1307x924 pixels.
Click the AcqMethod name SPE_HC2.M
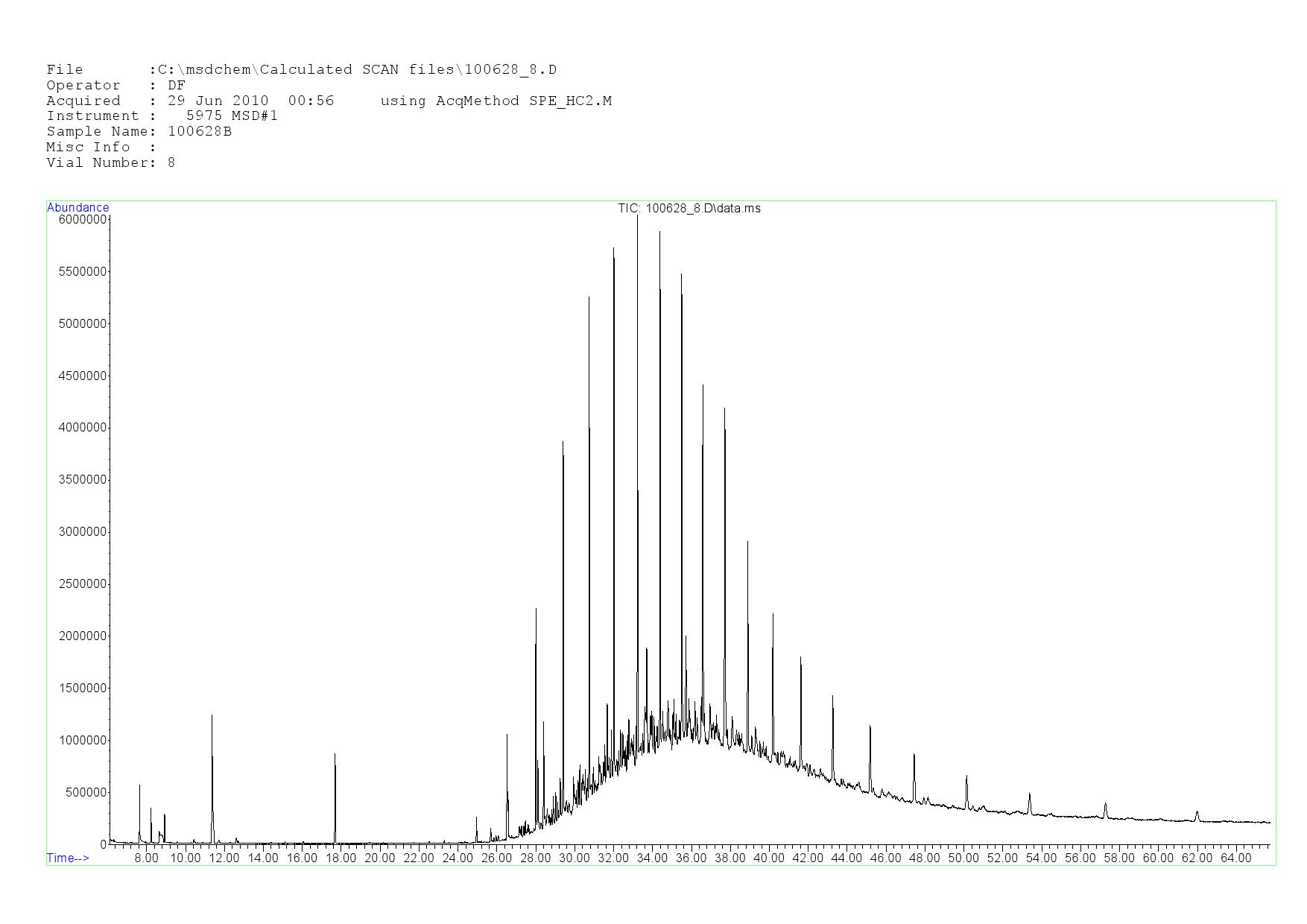(x=570, y=101)
